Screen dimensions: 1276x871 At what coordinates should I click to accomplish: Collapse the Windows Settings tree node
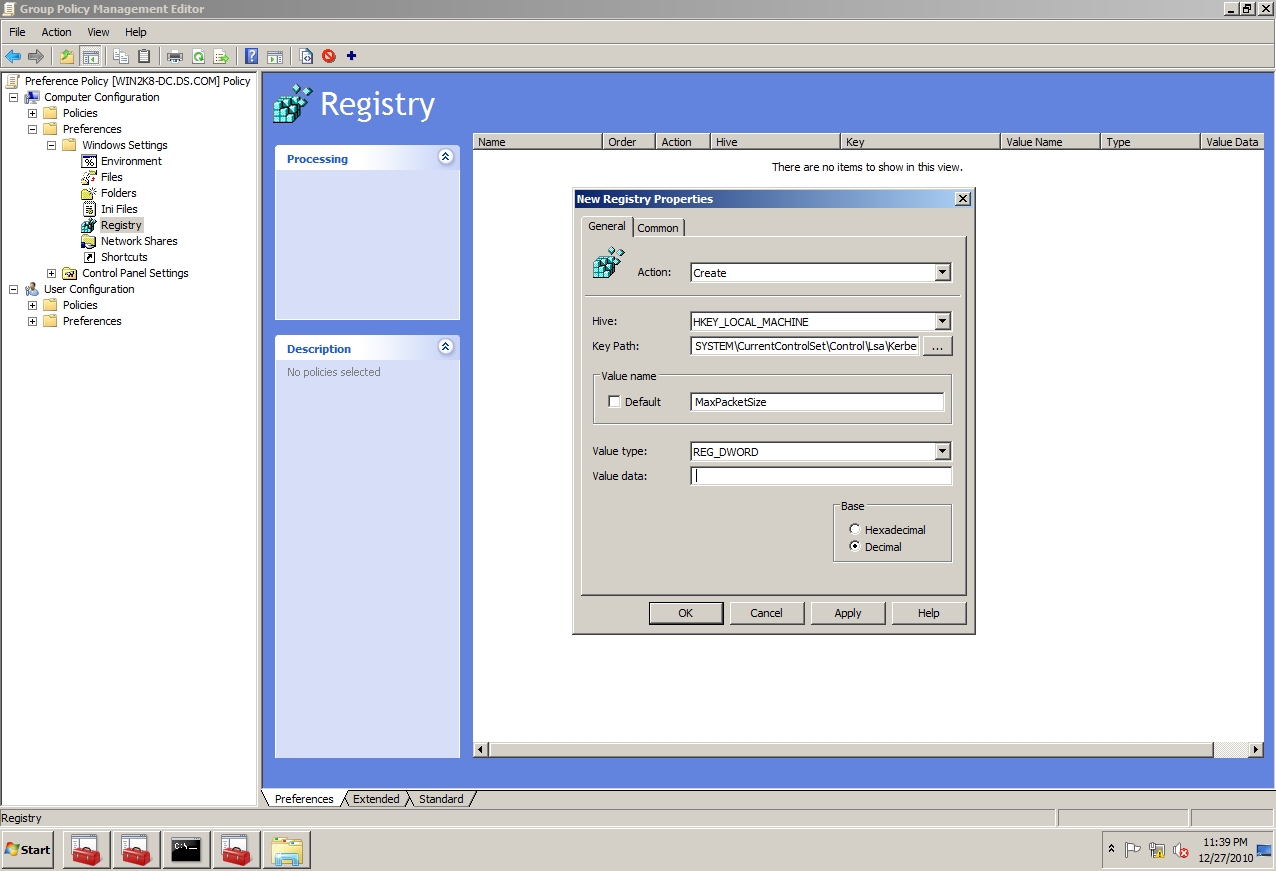[51, 145]
